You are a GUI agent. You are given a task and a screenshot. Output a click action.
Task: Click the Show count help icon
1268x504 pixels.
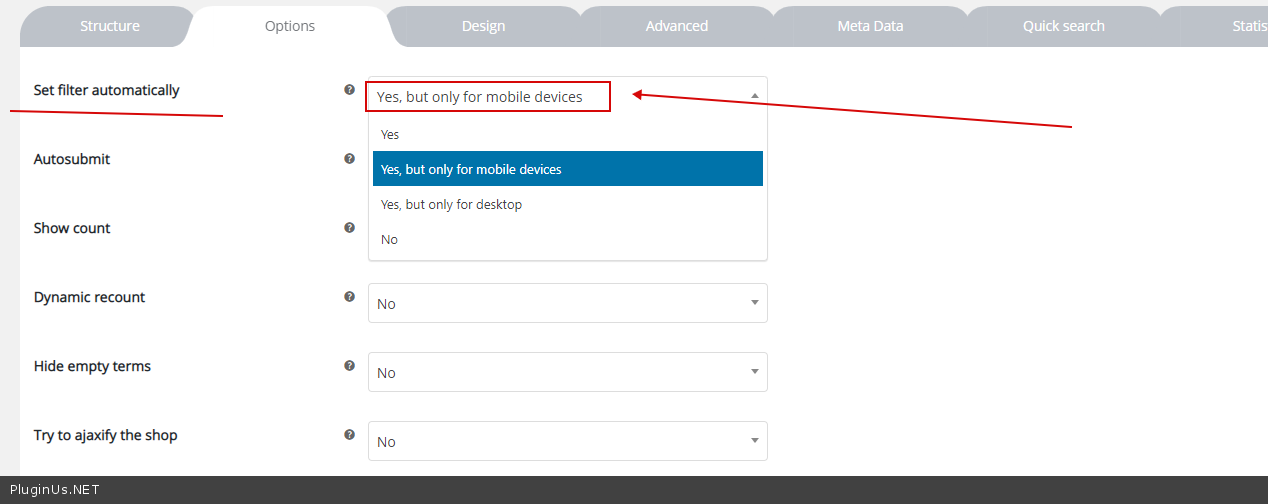pos(349,228)
